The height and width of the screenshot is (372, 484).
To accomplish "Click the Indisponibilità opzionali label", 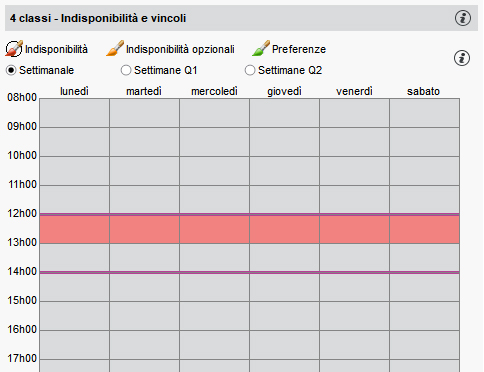I will click(180, 49).
